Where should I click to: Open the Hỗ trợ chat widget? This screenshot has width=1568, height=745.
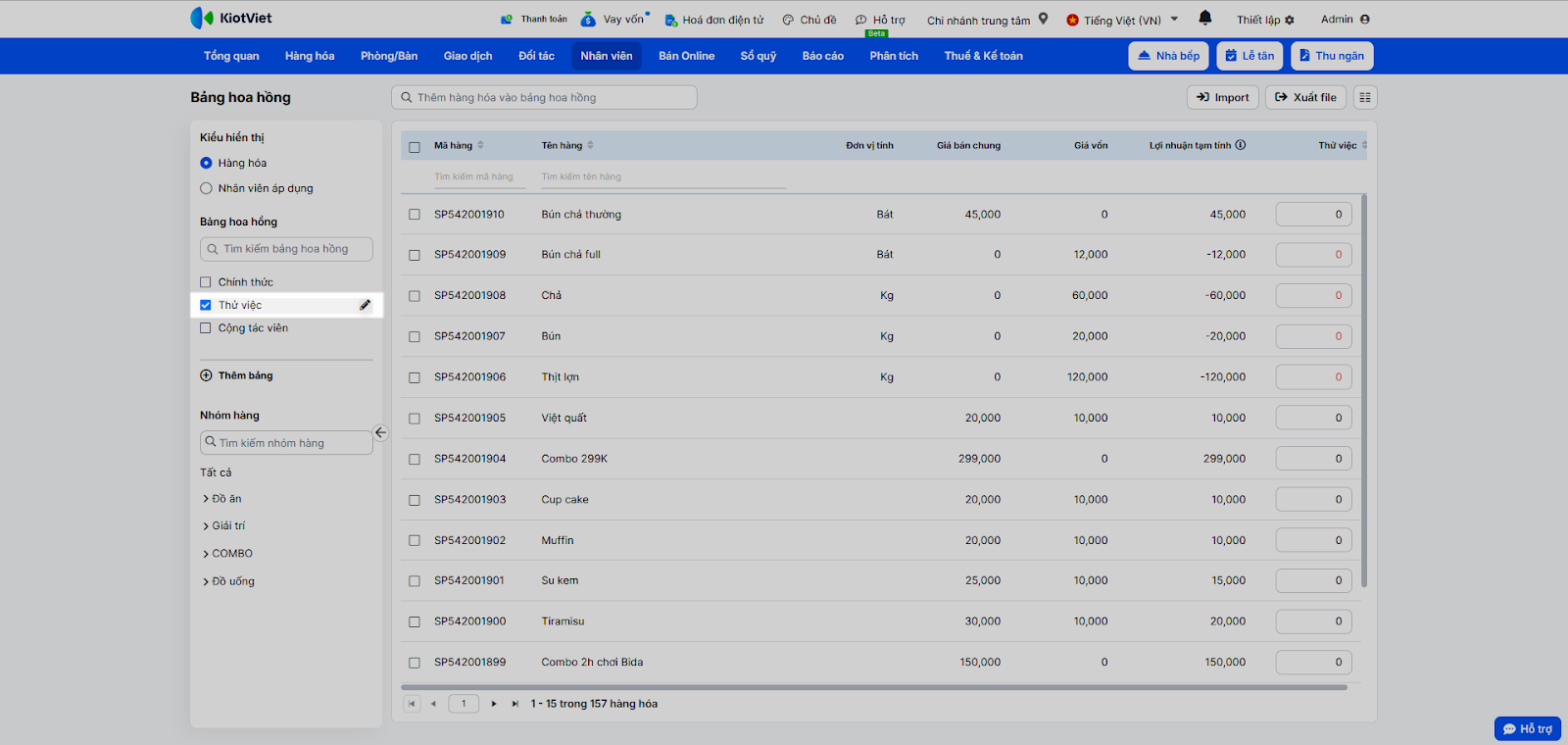click(x=1527, y=728)
